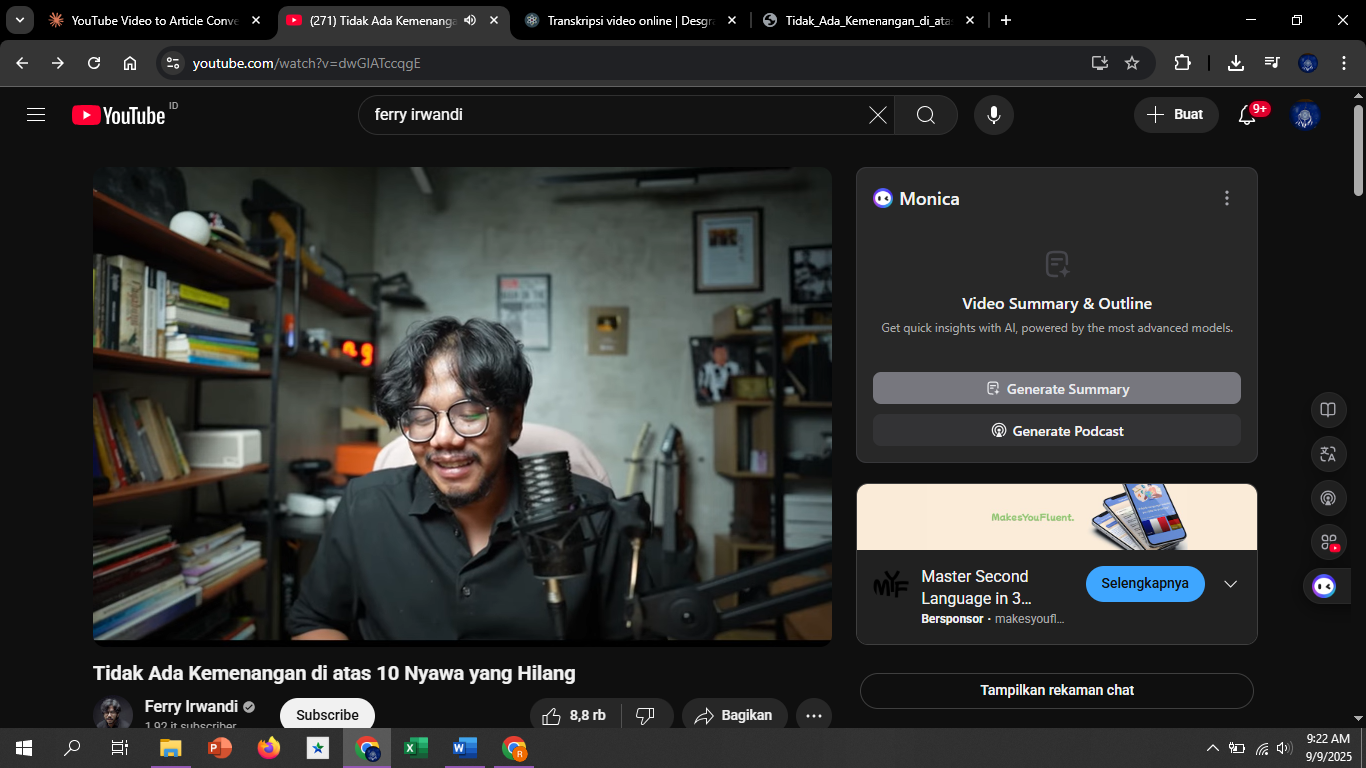Switch to Tidak_Ada_Kemenangan_di_ata tab

tap(868, 20)
